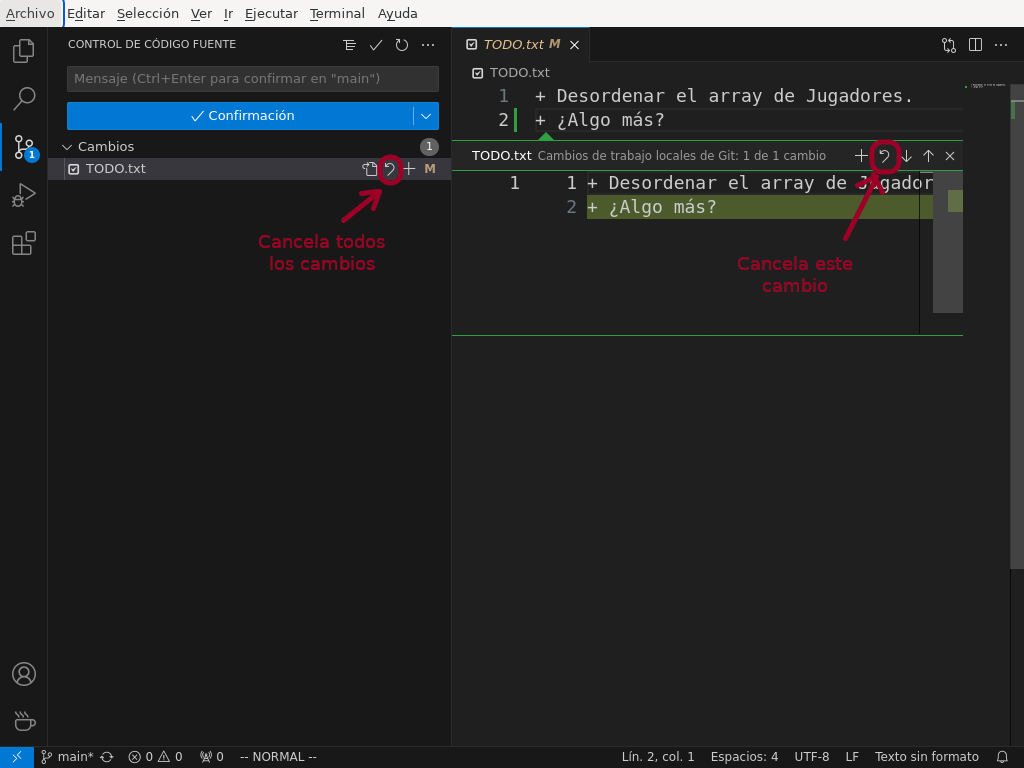Open Ayuda menu

coord(397,14)
